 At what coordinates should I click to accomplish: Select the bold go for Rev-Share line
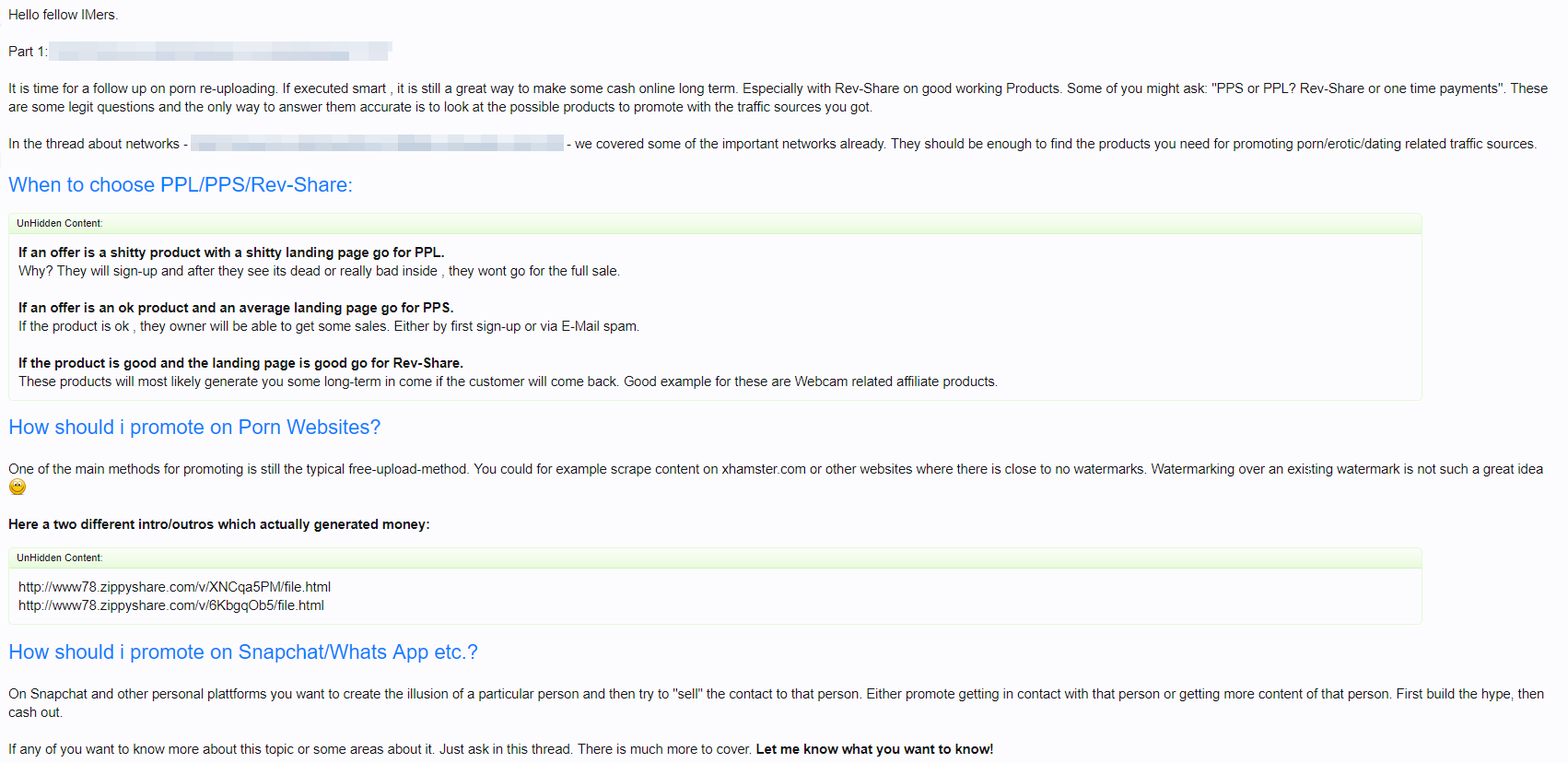[x=240, y=363]
